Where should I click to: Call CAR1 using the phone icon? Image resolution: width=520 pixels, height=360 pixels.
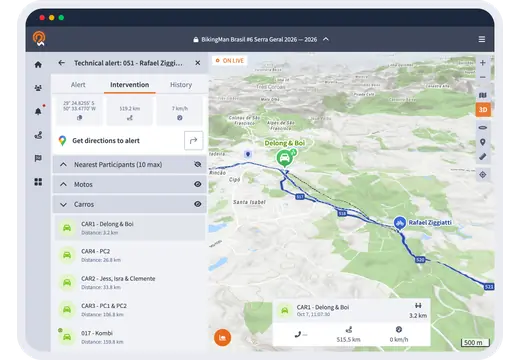coord(297,334)
